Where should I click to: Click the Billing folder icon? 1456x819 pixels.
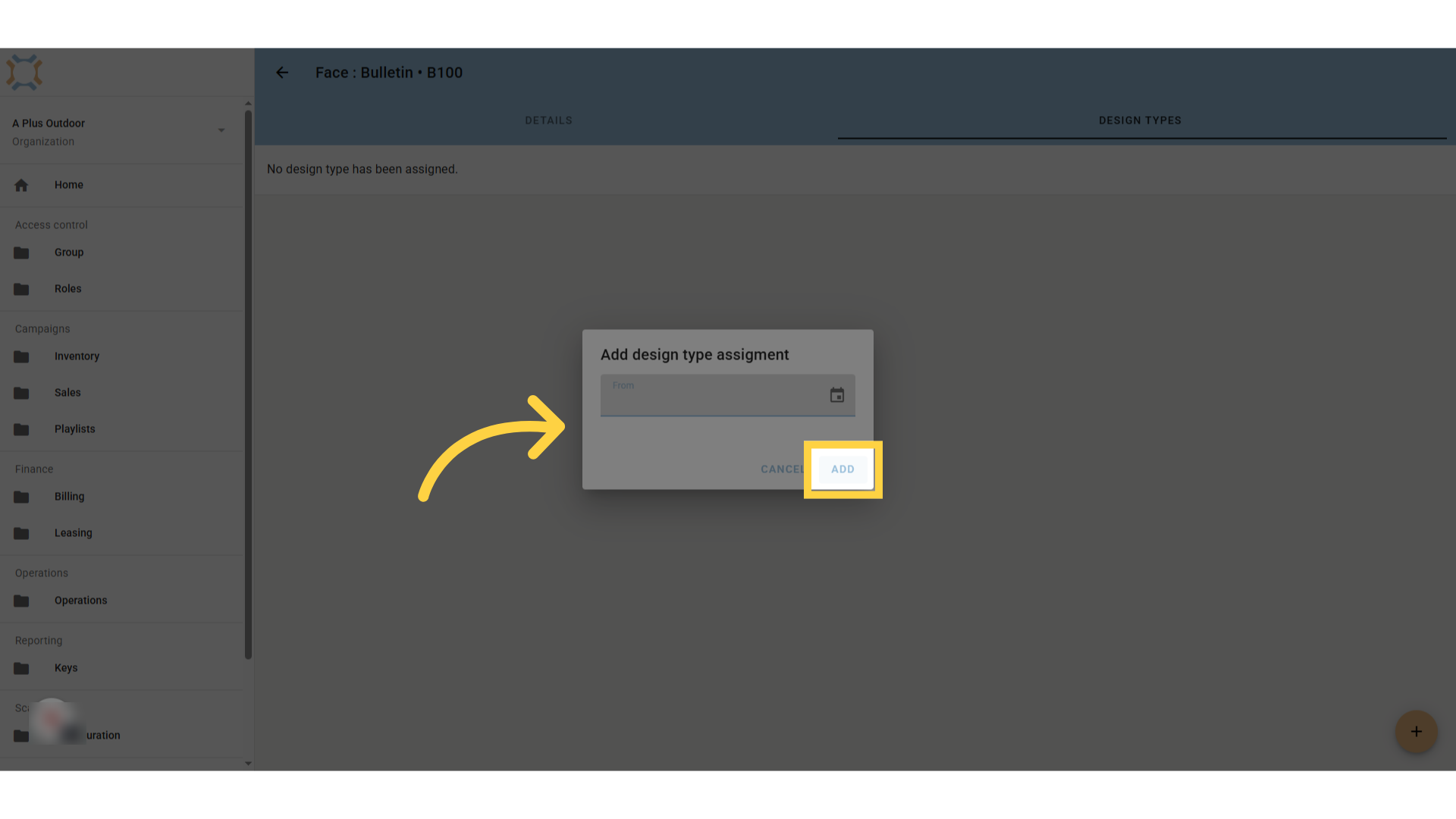(21, 497)
